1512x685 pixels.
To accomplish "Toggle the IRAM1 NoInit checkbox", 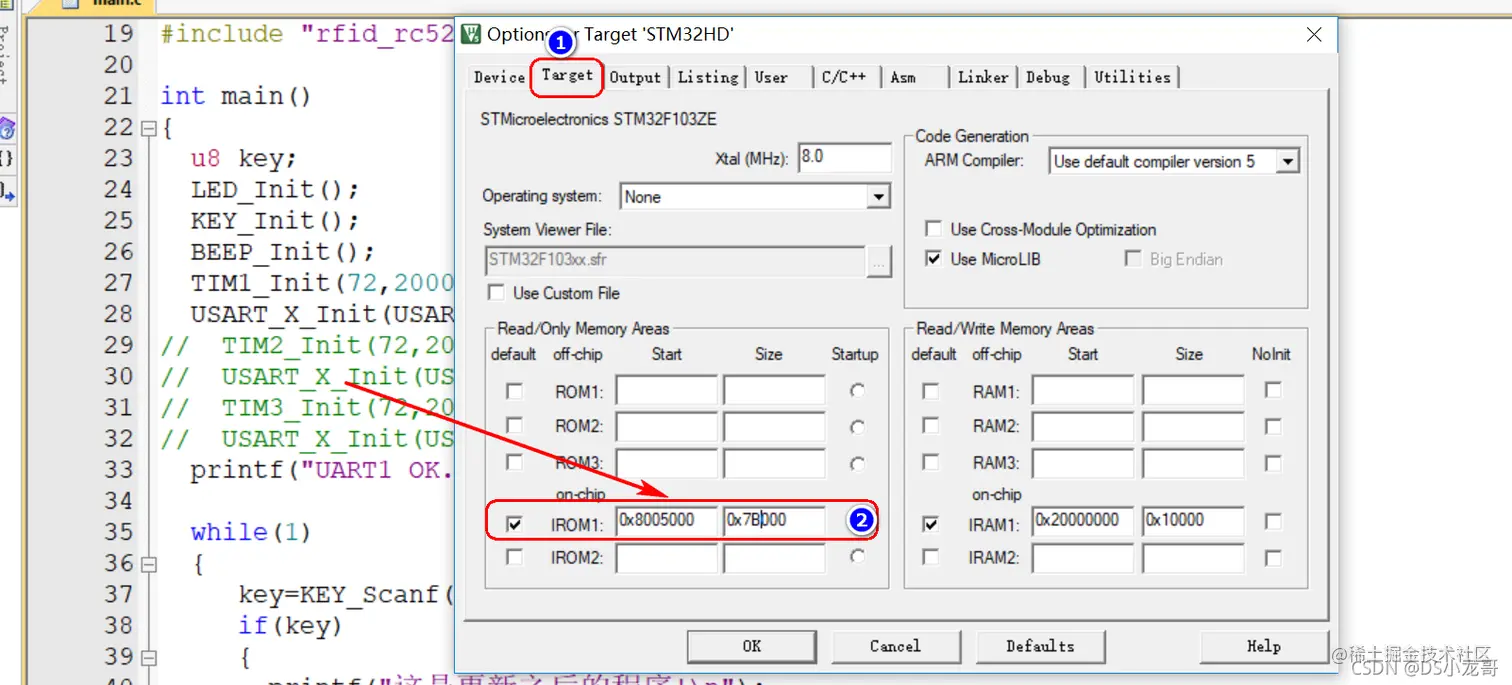I will 1273,521.
